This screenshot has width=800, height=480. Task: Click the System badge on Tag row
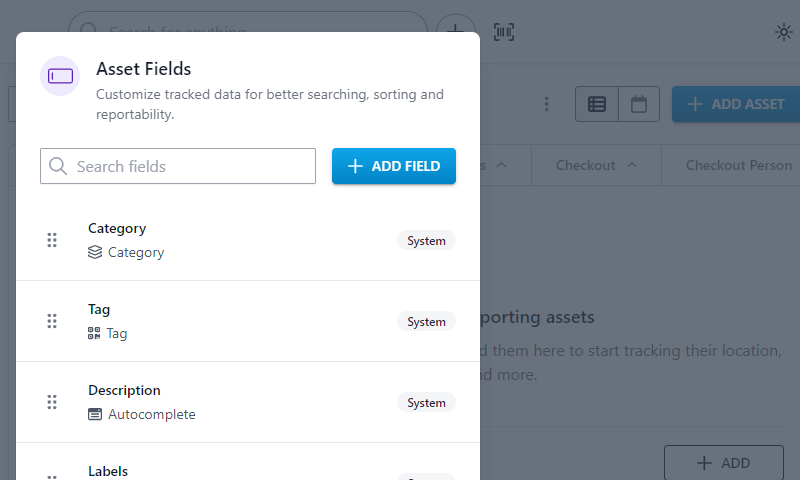click(426, 321)
